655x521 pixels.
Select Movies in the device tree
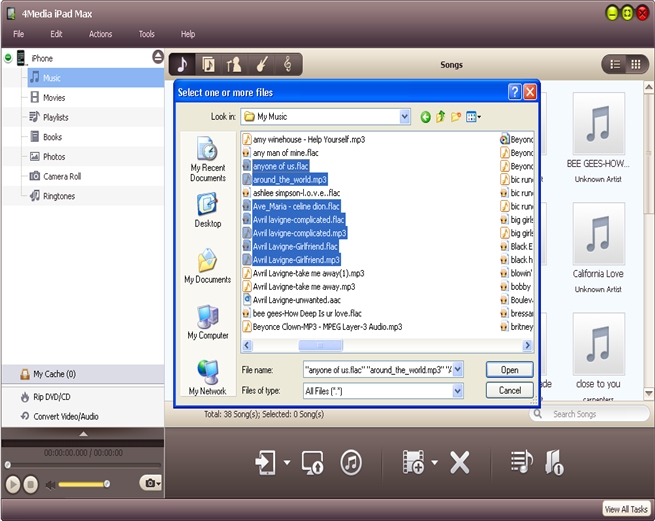coord(54,97)
